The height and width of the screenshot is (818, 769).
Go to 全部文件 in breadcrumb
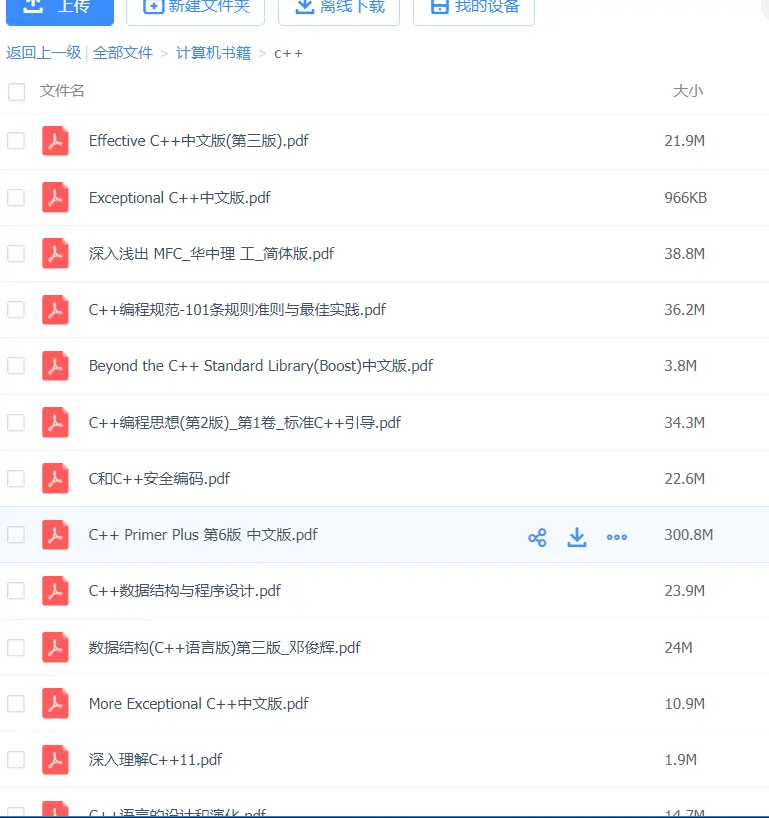(x=123, y=53)
